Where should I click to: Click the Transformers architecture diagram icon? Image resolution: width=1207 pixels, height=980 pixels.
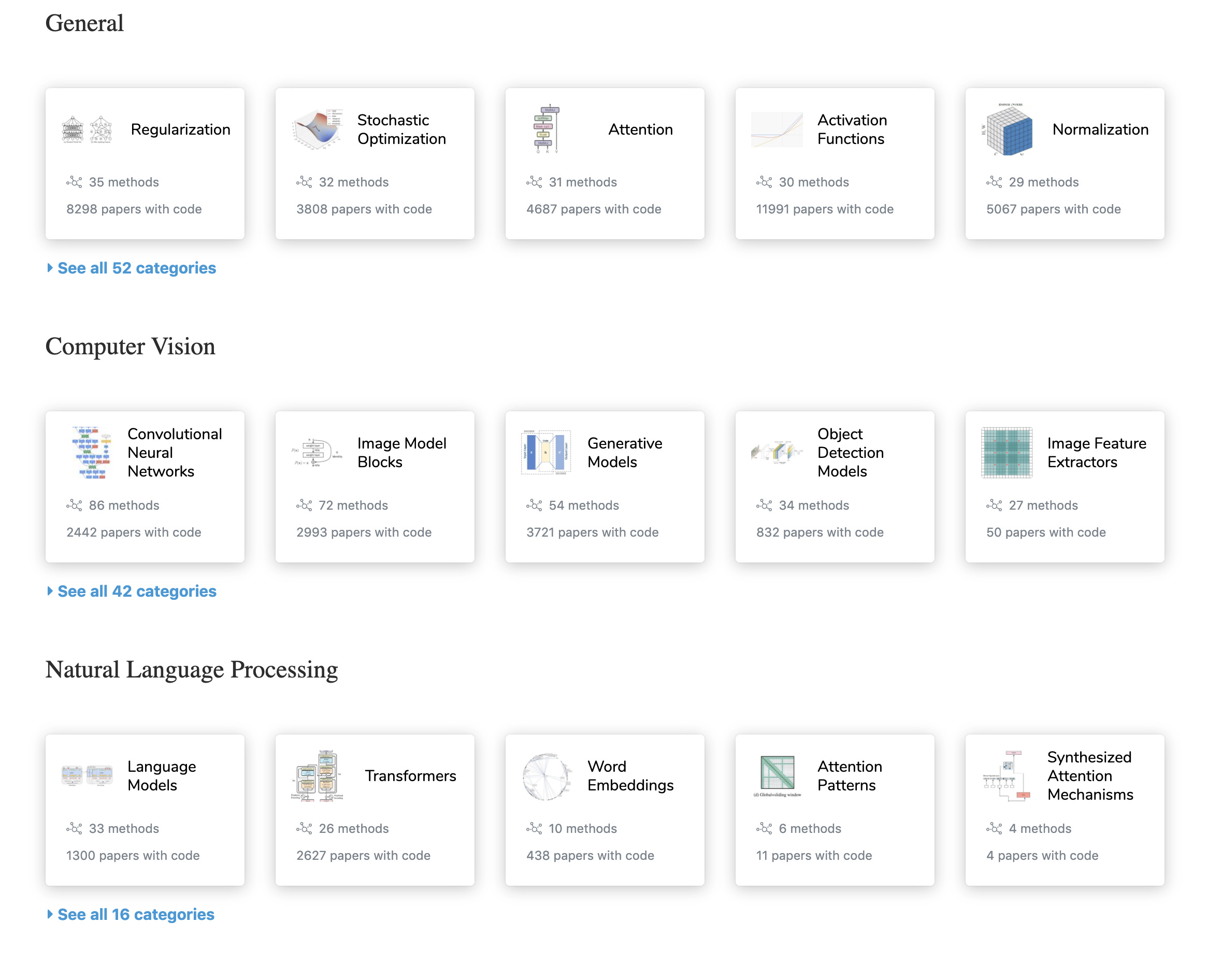[317, 775]
